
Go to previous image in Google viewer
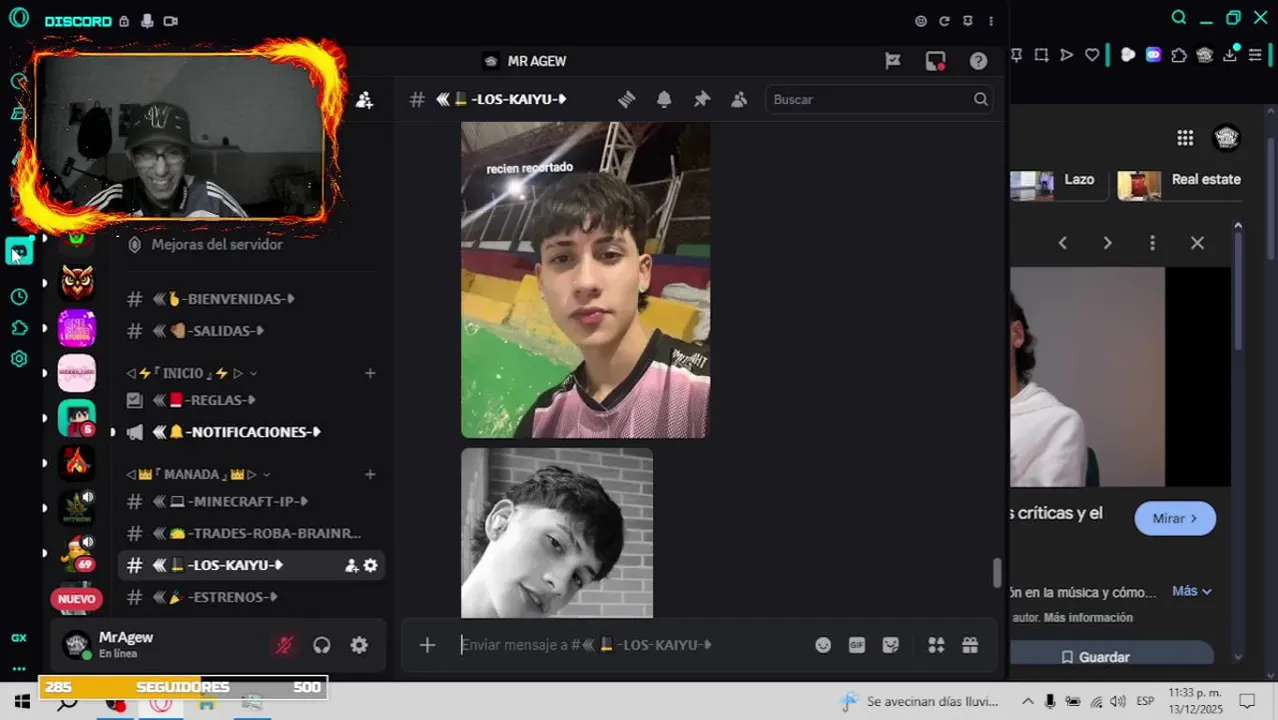click(1063, 243)
